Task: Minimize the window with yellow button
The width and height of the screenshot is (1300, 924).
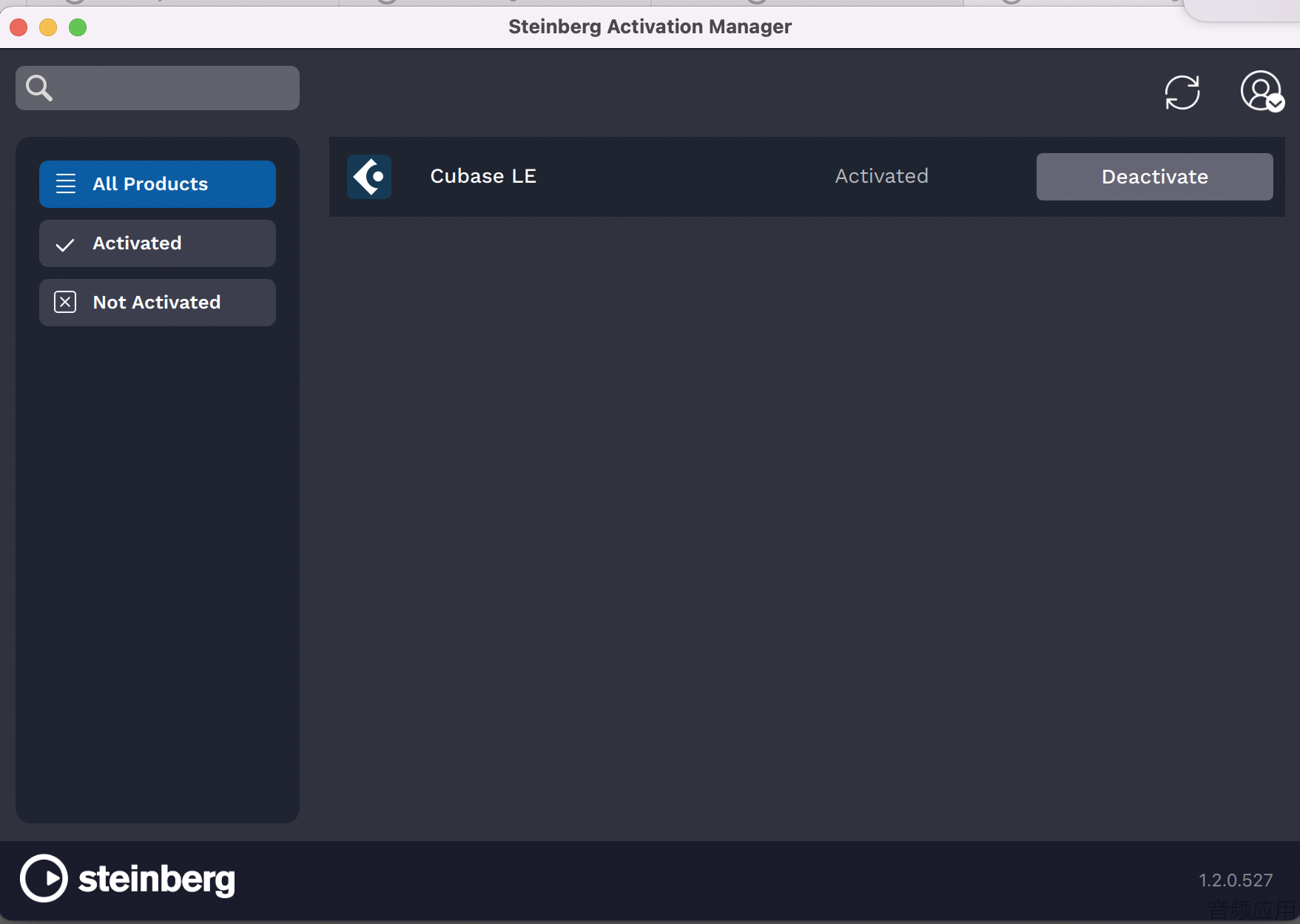Action: [48, 27]
